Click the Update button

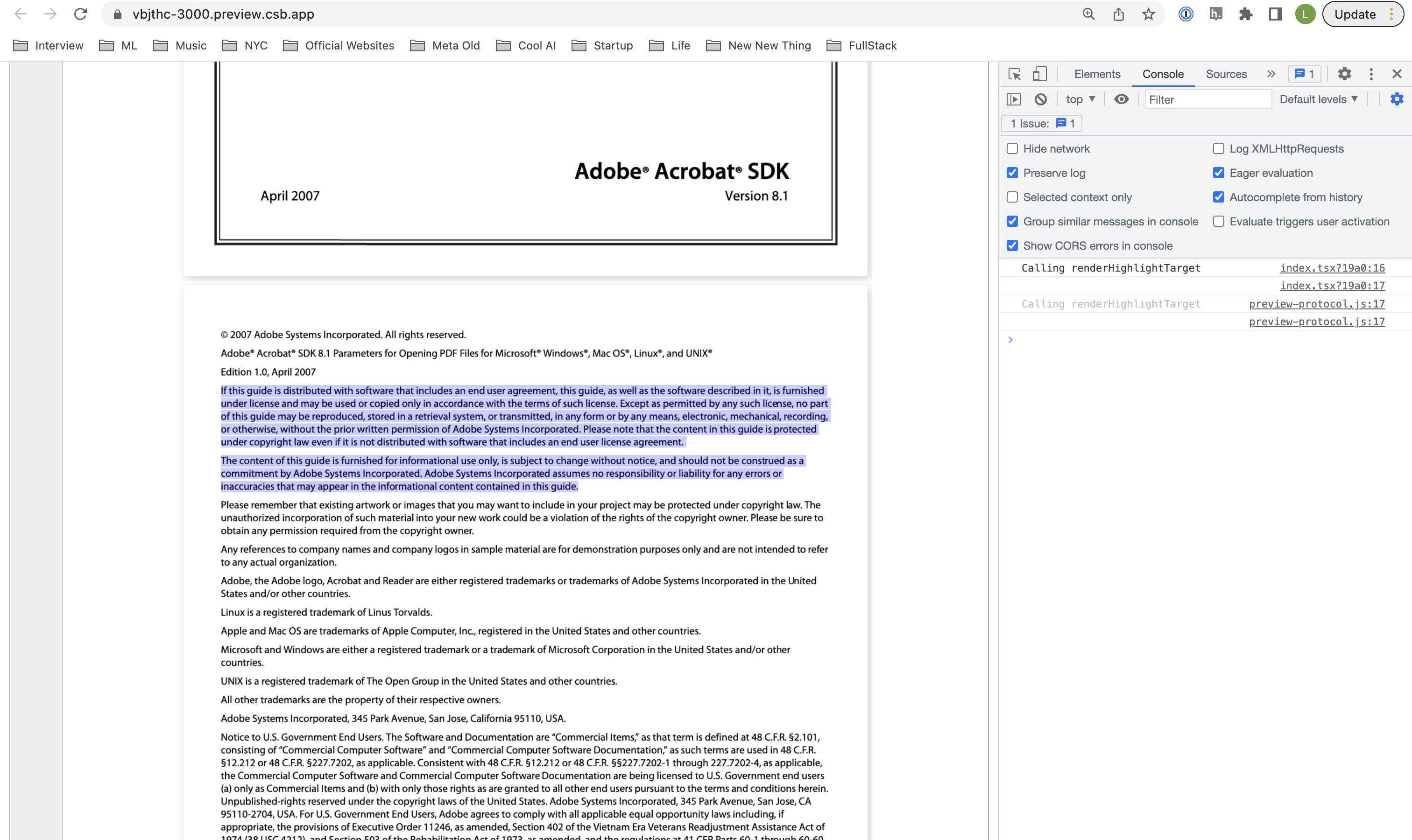click(x=1356, y=14)
